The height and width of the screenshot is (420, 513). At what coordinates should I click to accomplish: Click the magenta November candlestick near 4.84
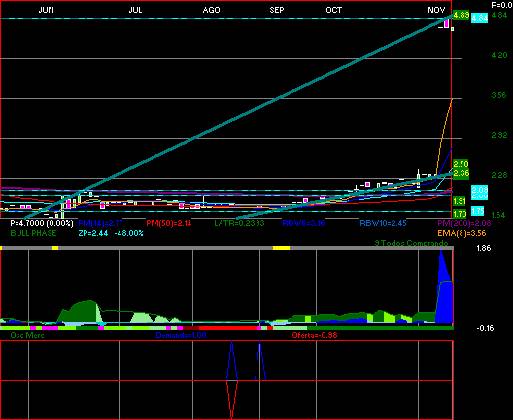(x=447, y=24)
